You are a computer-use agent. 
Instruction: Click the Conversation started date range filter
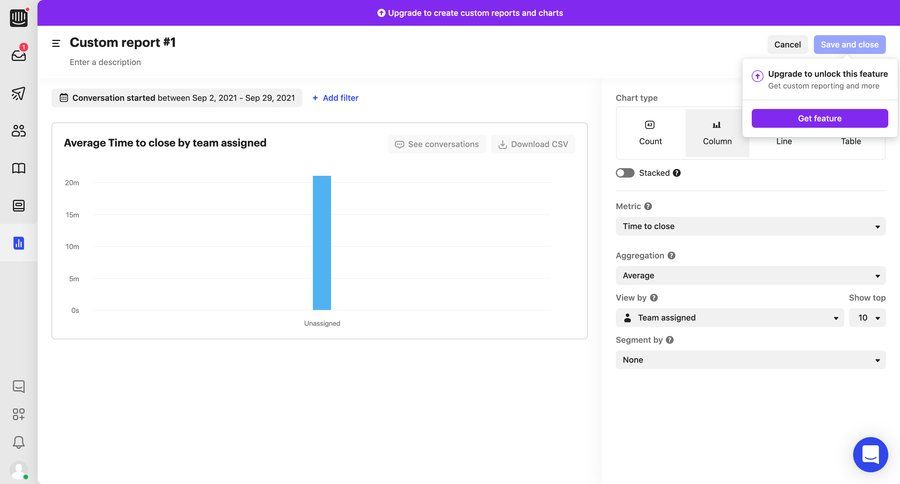pos(177,98)
